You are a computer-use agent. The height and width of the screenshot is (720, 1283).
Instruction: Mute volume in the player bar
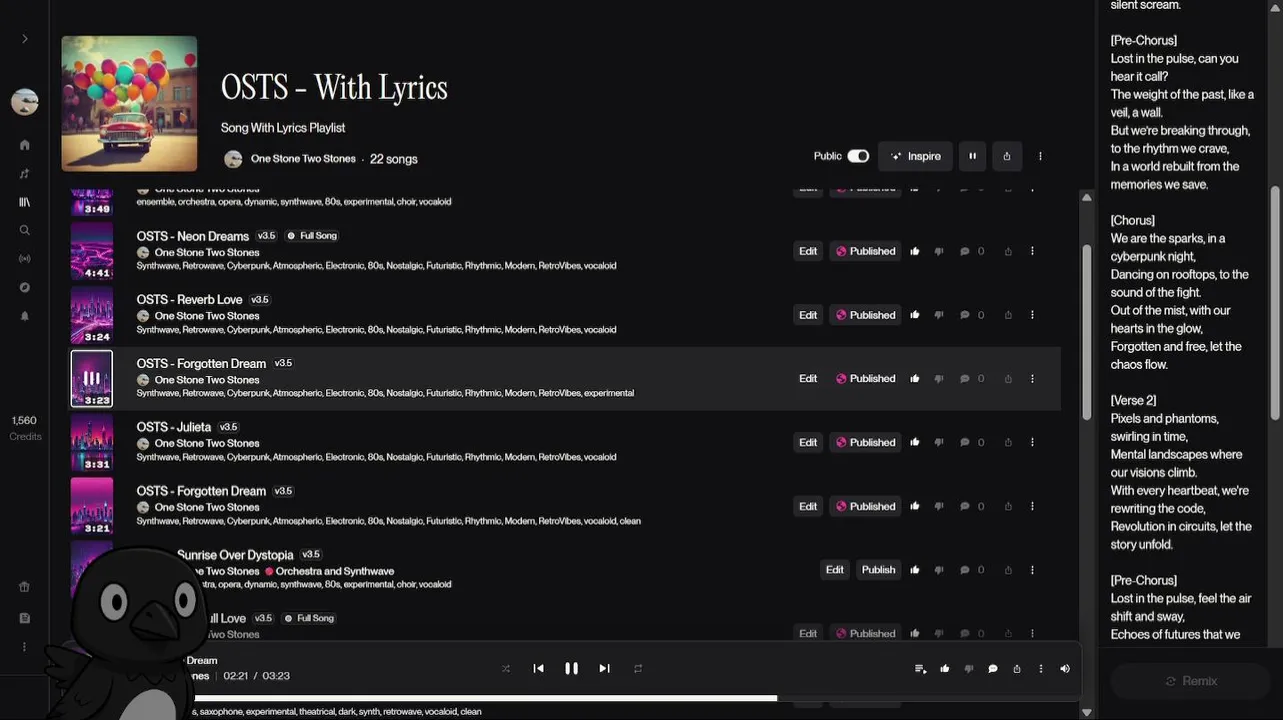(1065, 669)
